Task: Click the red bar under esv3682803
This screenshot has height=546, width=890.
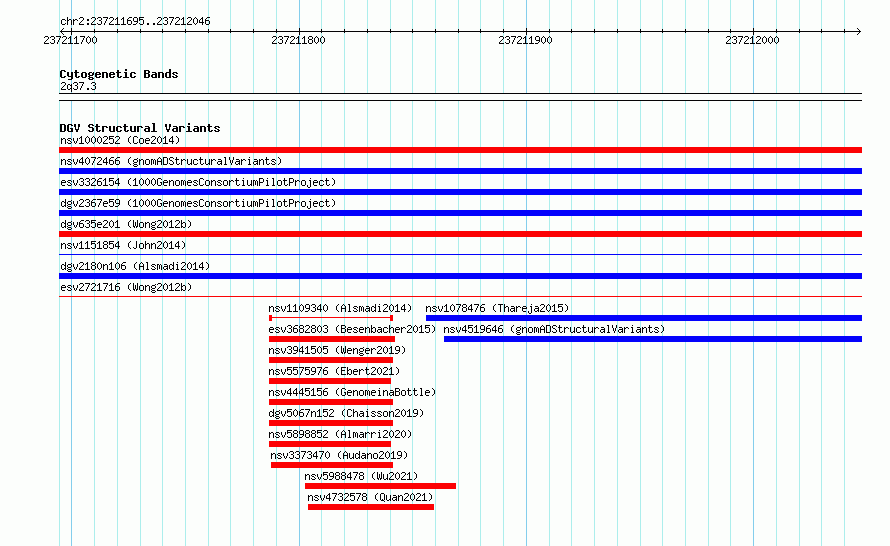Action: (332, 339)
